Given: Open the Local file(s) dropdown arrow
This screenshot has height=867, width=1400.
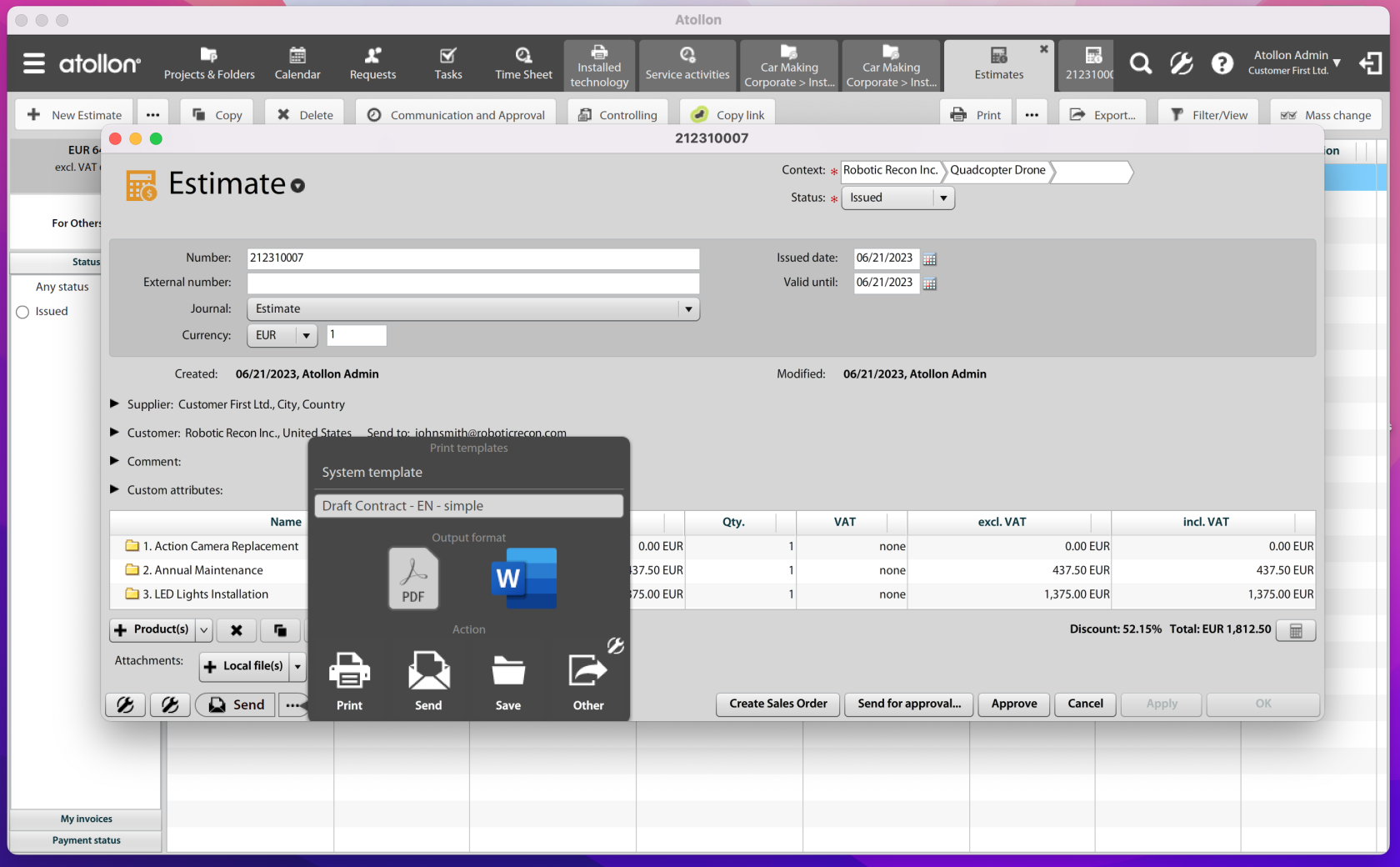Looking at the screenshot, I should click(x=297, y=666).
